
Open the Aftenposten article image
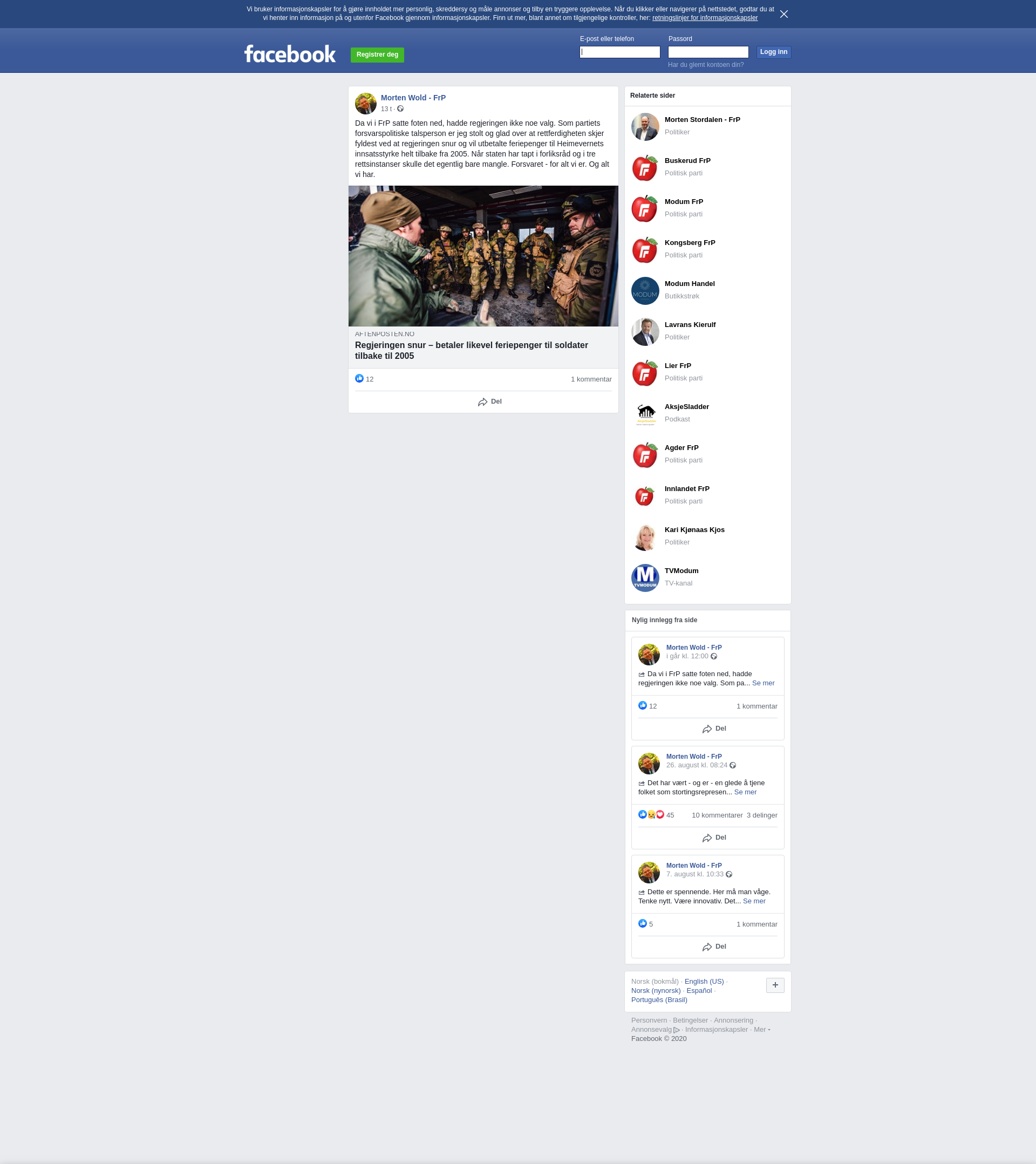point(483,256)
